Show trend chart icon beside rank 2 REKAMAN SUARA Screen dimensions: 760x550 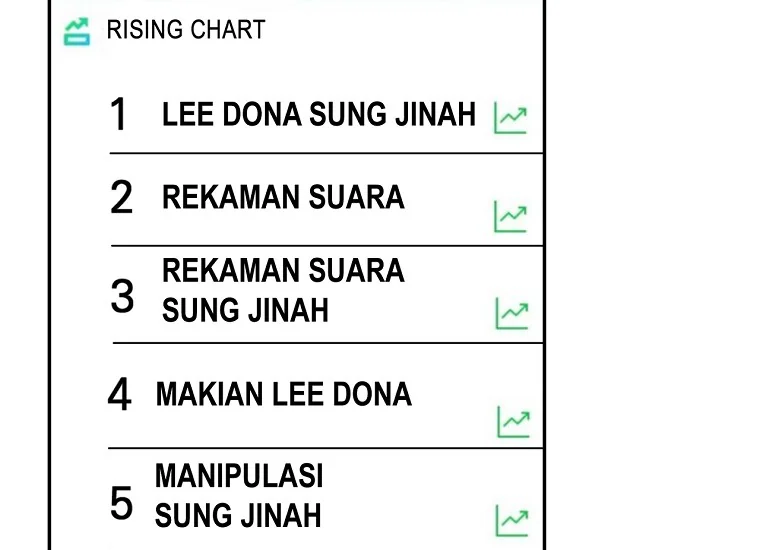click(x=510, y=216)
